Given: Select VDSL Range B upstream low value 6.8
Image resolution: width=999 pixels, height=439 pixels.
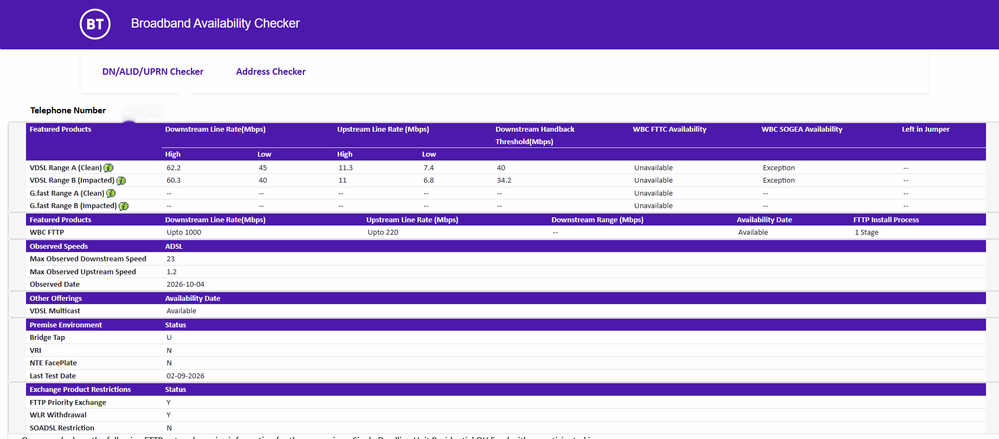Looking at the screenshot, I should [428, 180].
